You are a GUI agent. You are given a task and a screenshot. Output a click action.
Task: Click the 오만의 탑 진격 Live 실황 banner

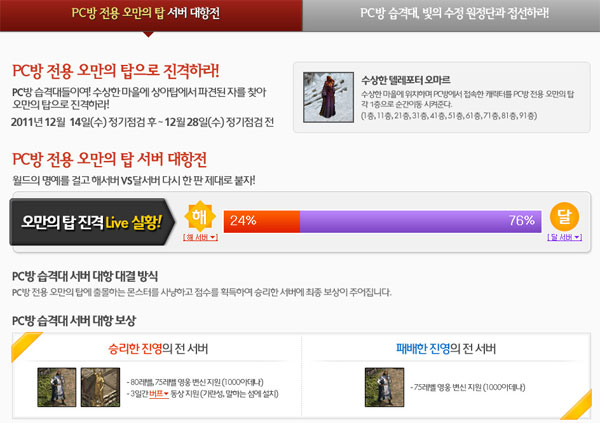point(93,221)
